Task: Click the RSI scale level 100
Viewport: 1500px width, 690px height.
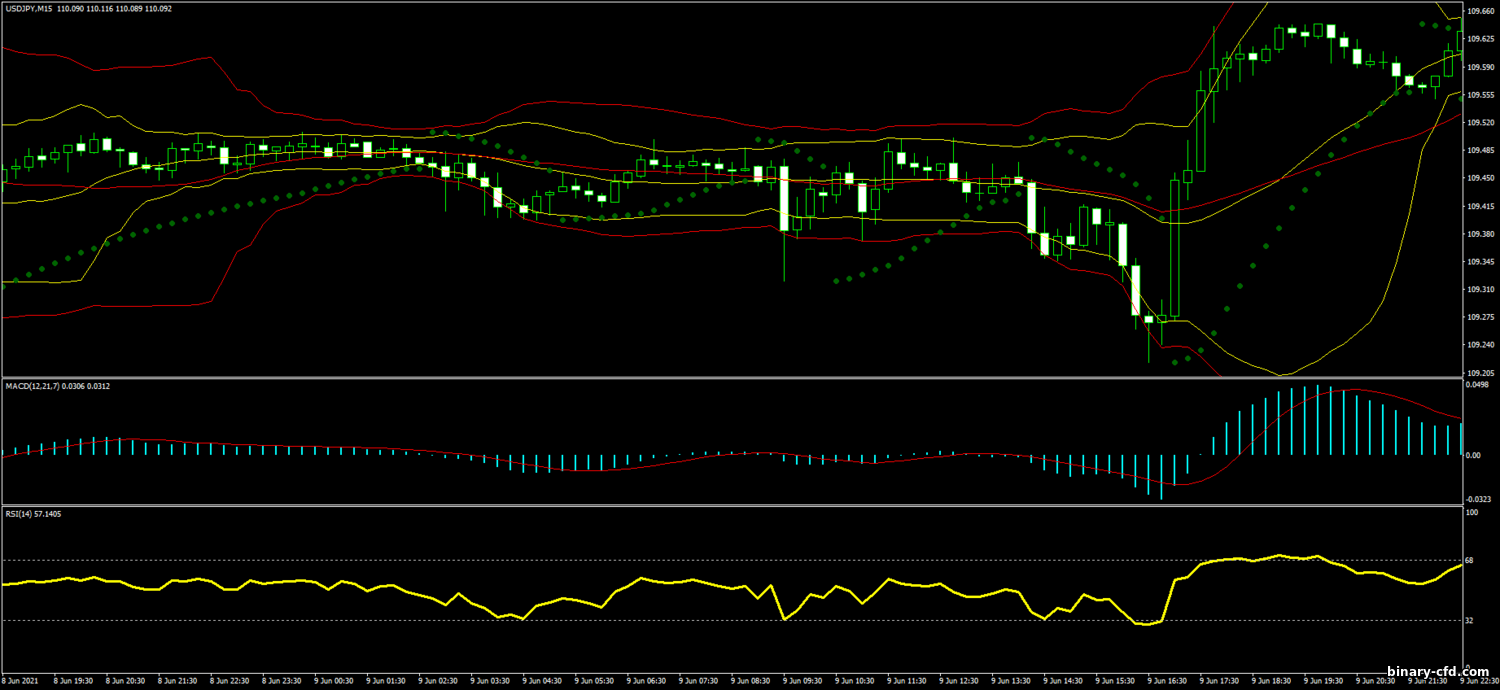Action: point(1473,513)
